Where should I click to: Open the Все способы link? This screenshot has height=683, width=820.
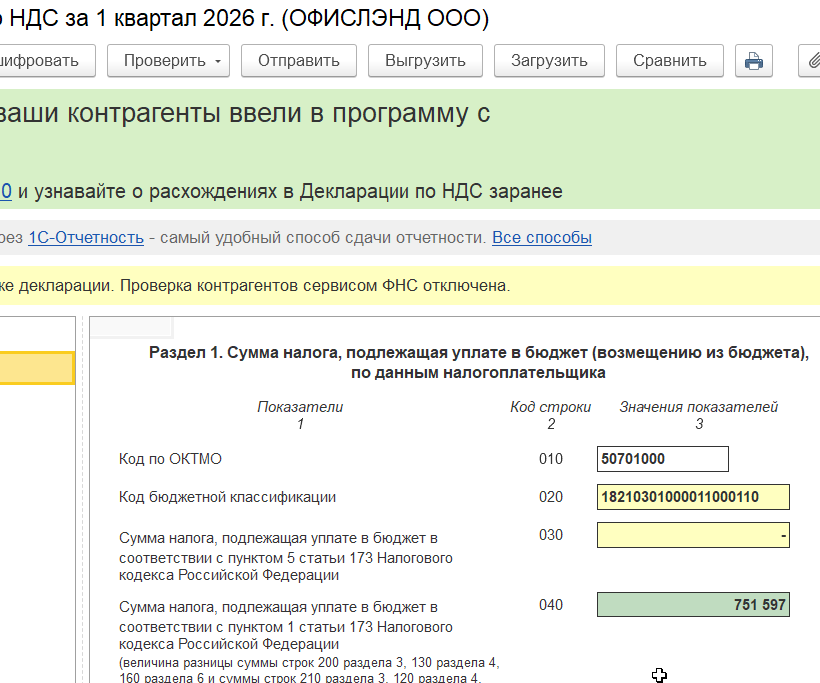pos(542,237)
